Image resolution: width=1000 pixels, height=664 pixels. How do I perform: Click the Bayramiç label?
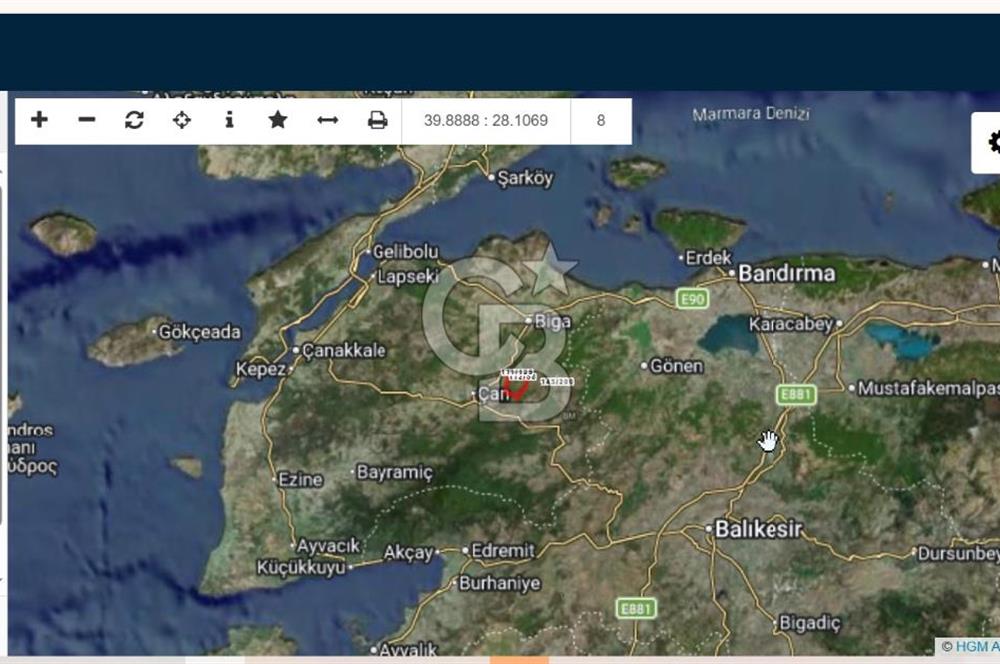click(x=394, y=473)
